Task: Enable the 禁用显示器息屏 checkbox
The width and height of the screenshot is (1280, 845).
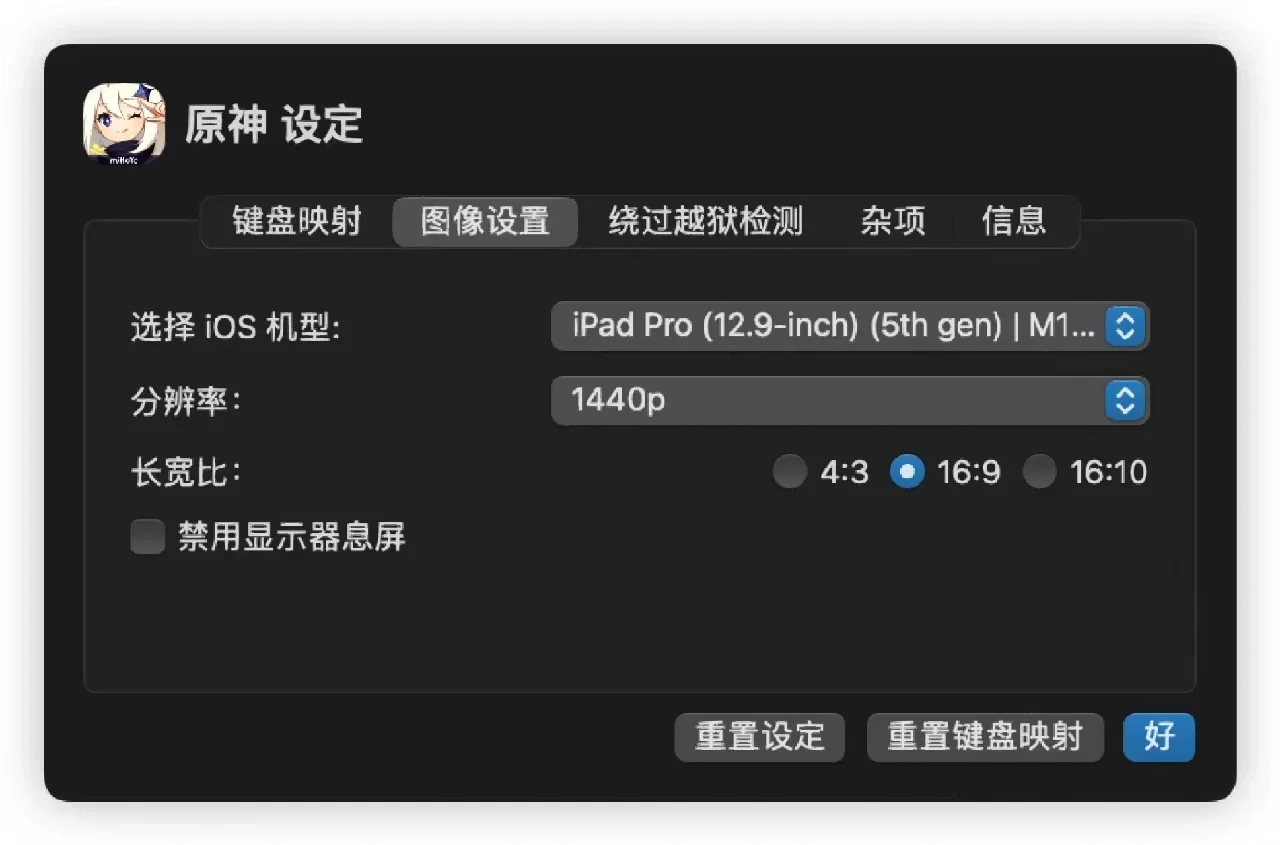Action: click(x=148, y=538)
